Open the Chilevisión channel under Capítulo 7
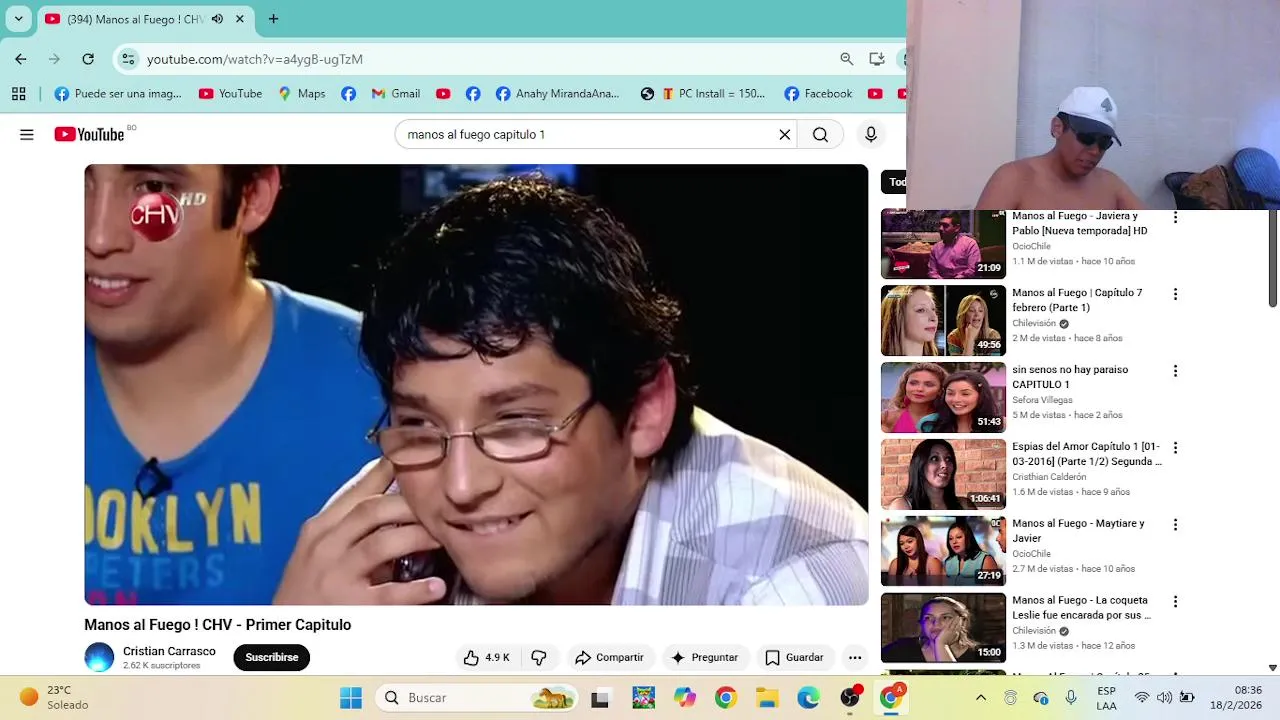Viewport: 1280px width, 720px height. click(x=1034, y=324)
